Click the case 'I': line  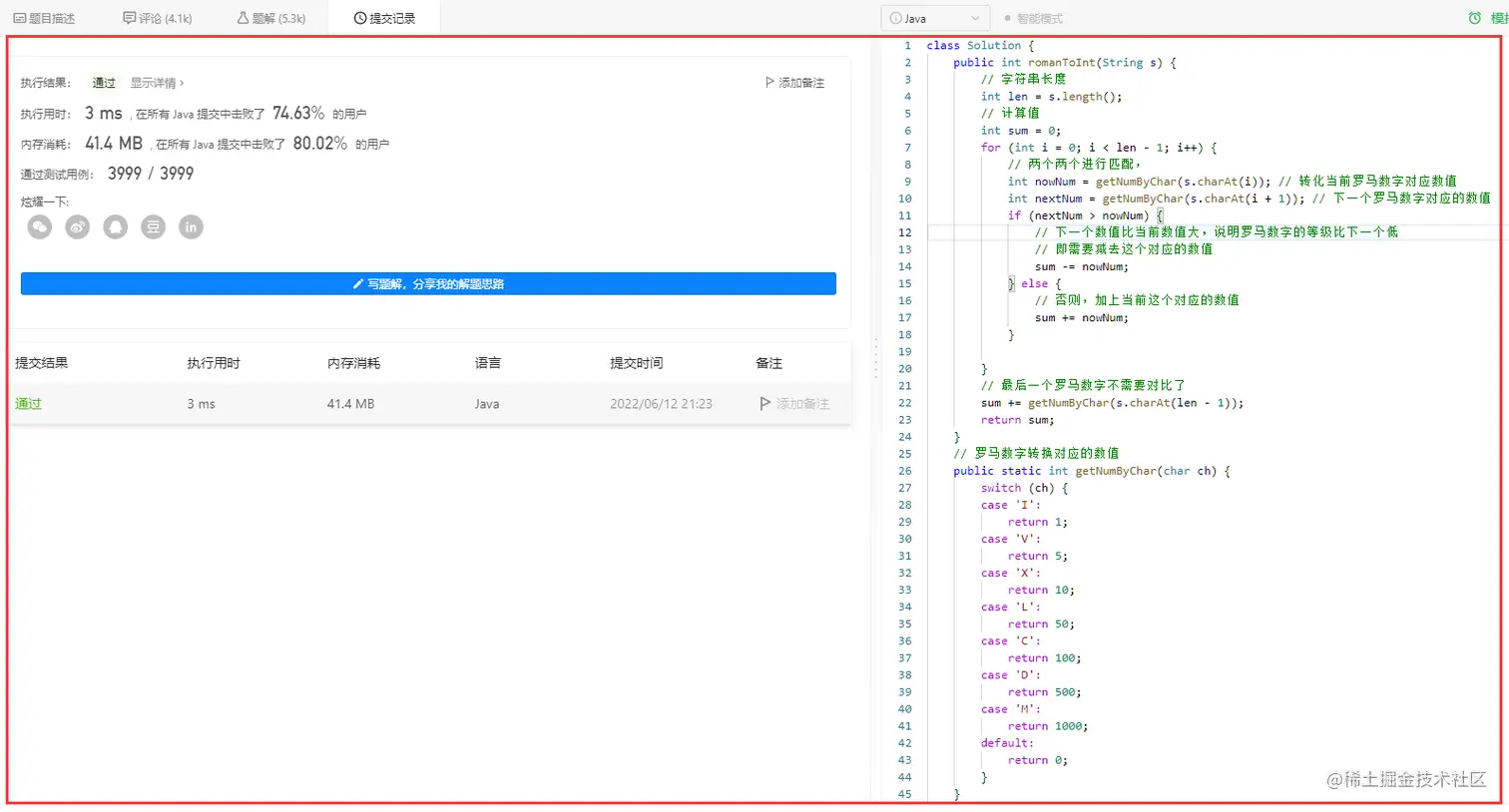pyautogui.click(x=1010, y=505)
